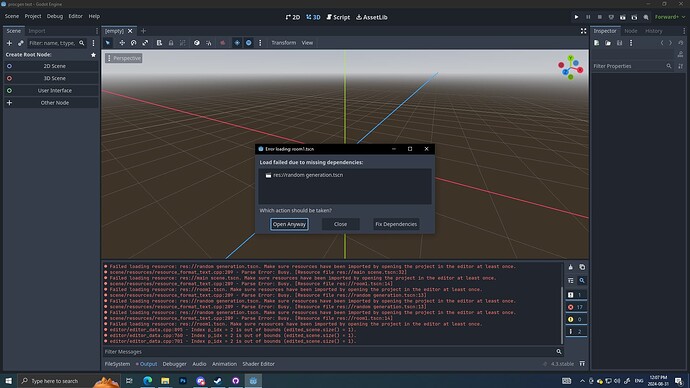Switch to the 3D workspace
Screen dimensions: 690x388
pyautogui.click(x=313, y=17)
